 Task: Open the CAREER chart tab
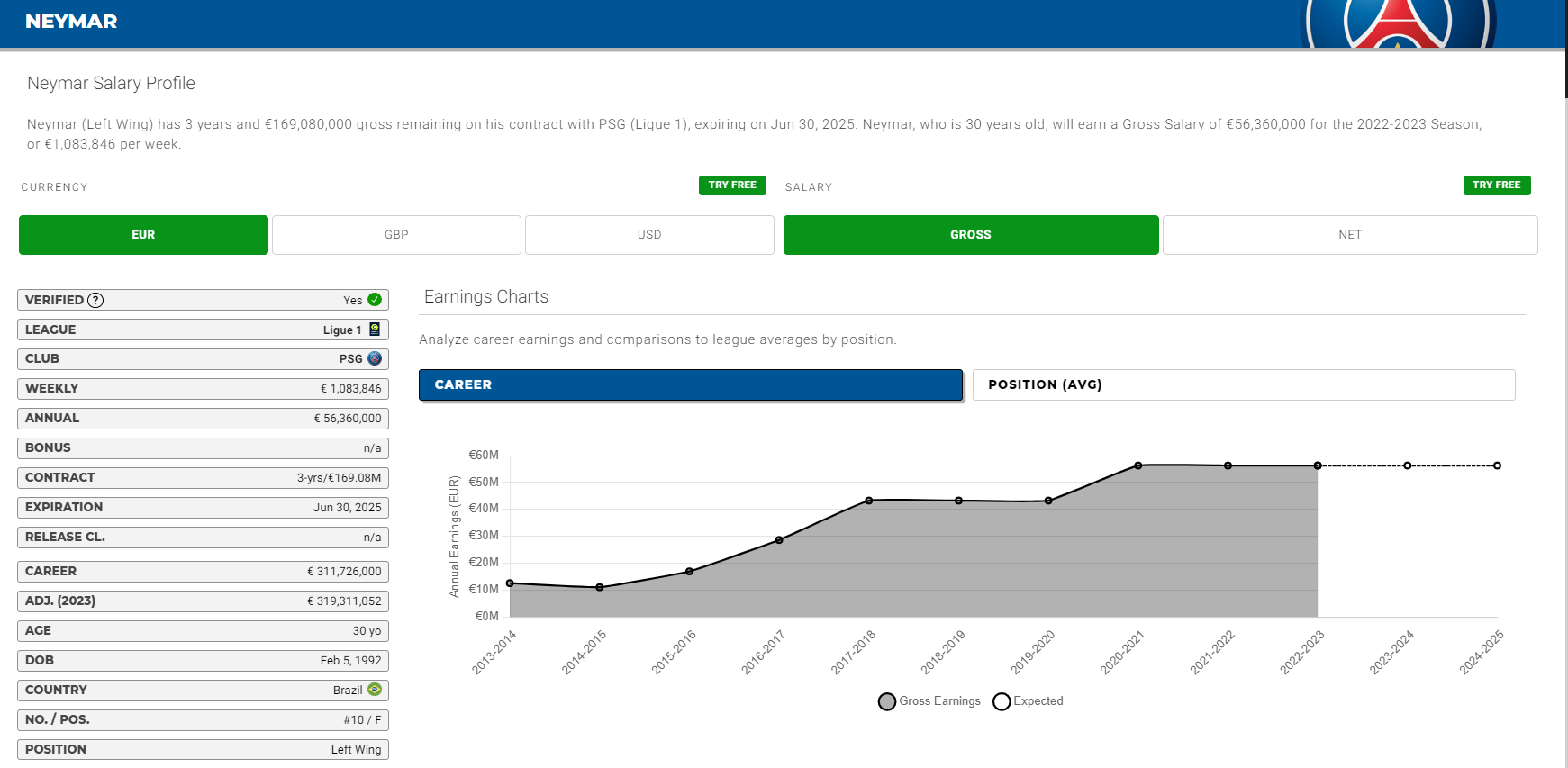pyautogui.click(x=691, y=384)
